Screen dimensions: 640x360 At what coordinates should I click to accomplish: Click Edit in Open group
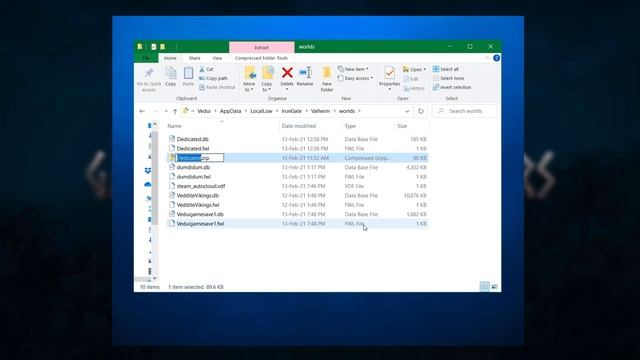pyautogui.click(x=411, y=79)
